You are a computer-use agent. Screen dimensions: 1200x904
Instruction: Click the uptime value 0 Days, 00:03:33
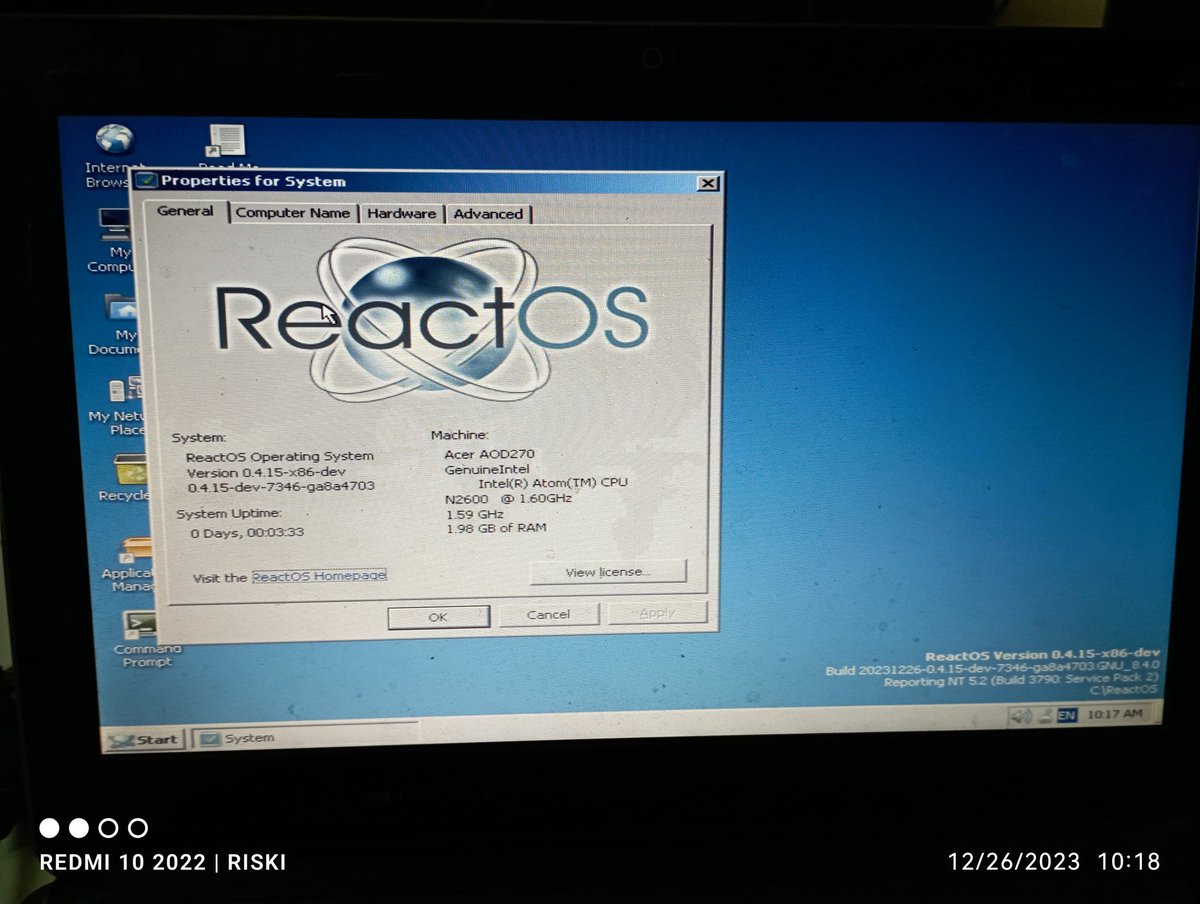(247, 533)
